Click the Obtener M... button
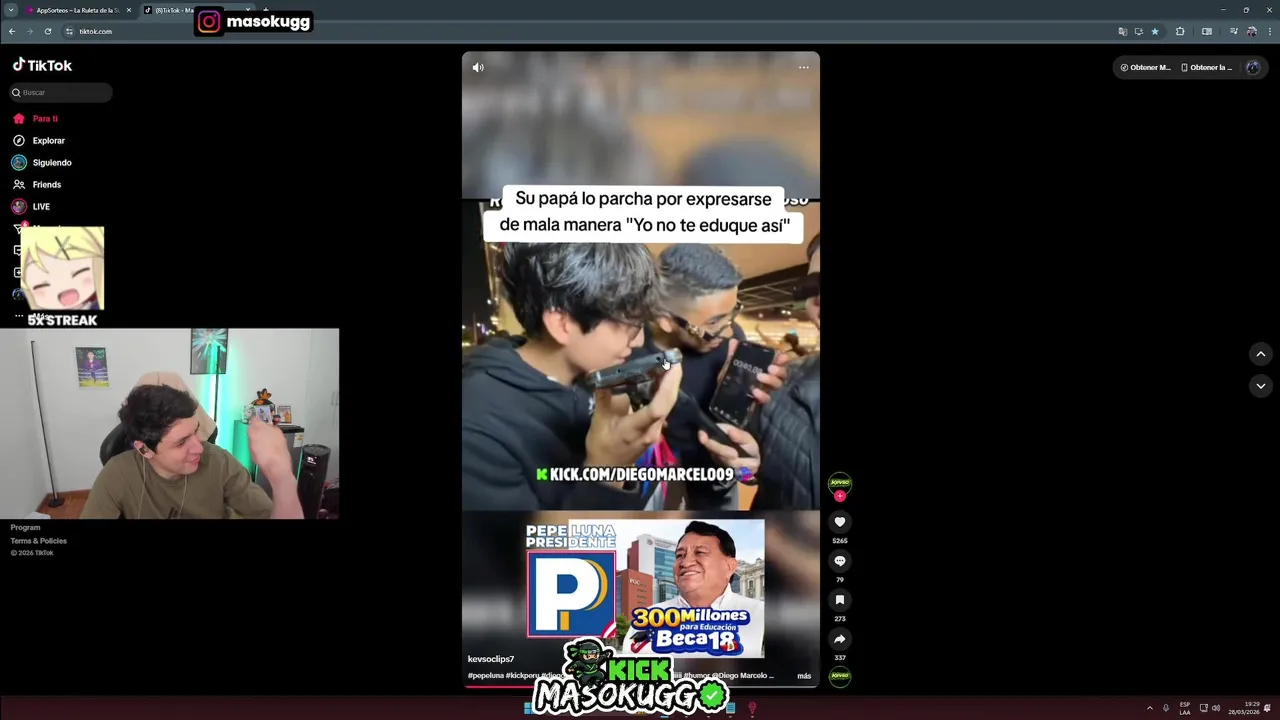Viewport: 1280px width, 720px height. pyautogui.click(x=1145, y=68)
